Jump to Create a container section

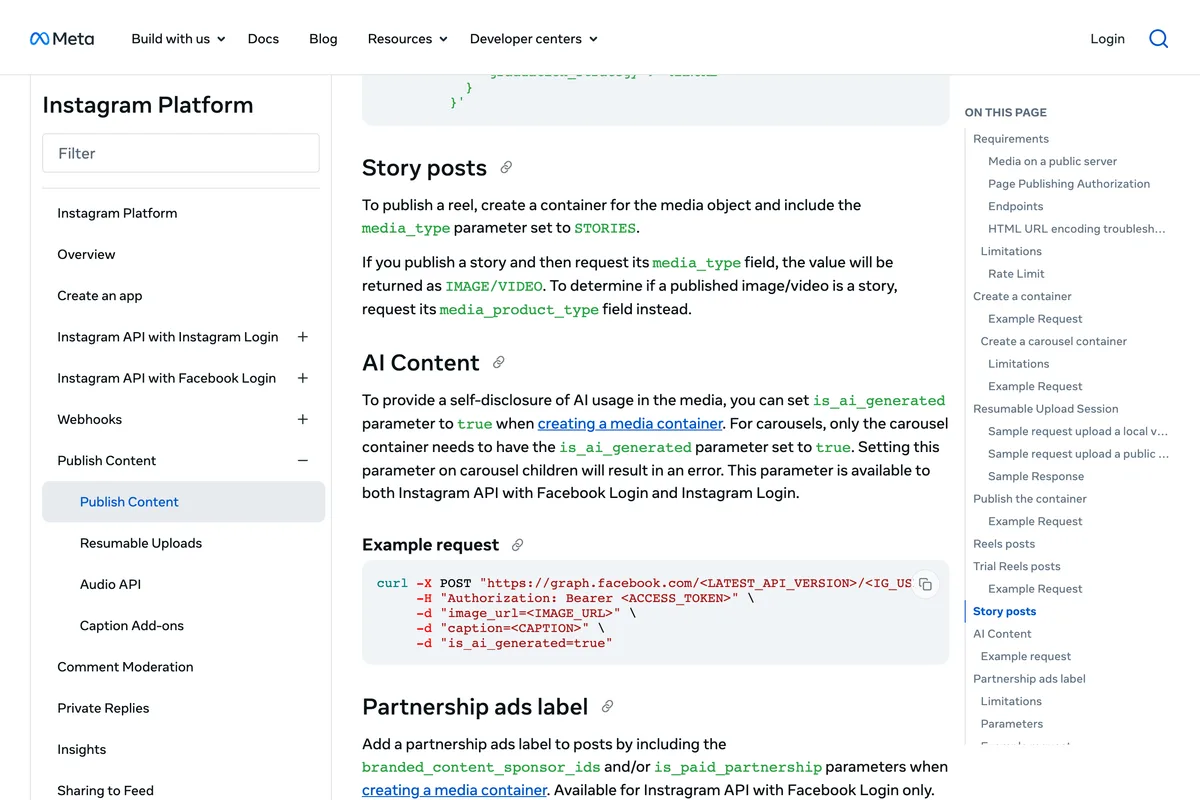coord(1022,296)
